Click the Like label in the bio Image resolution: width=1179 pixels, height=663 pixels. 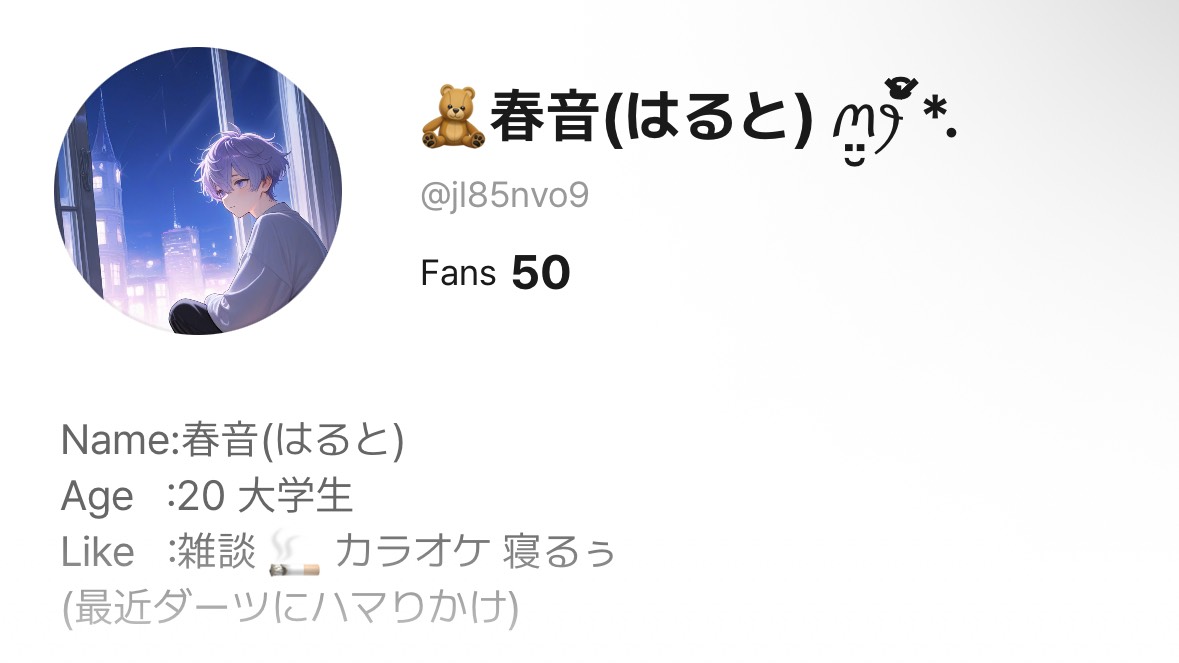tap(98, 552)
